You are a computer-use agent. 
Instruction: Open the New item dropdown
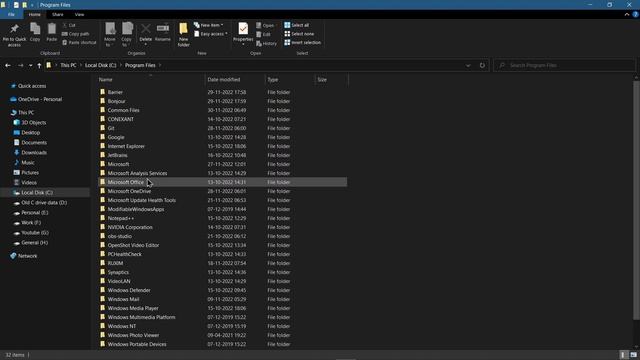click(209, 25)
